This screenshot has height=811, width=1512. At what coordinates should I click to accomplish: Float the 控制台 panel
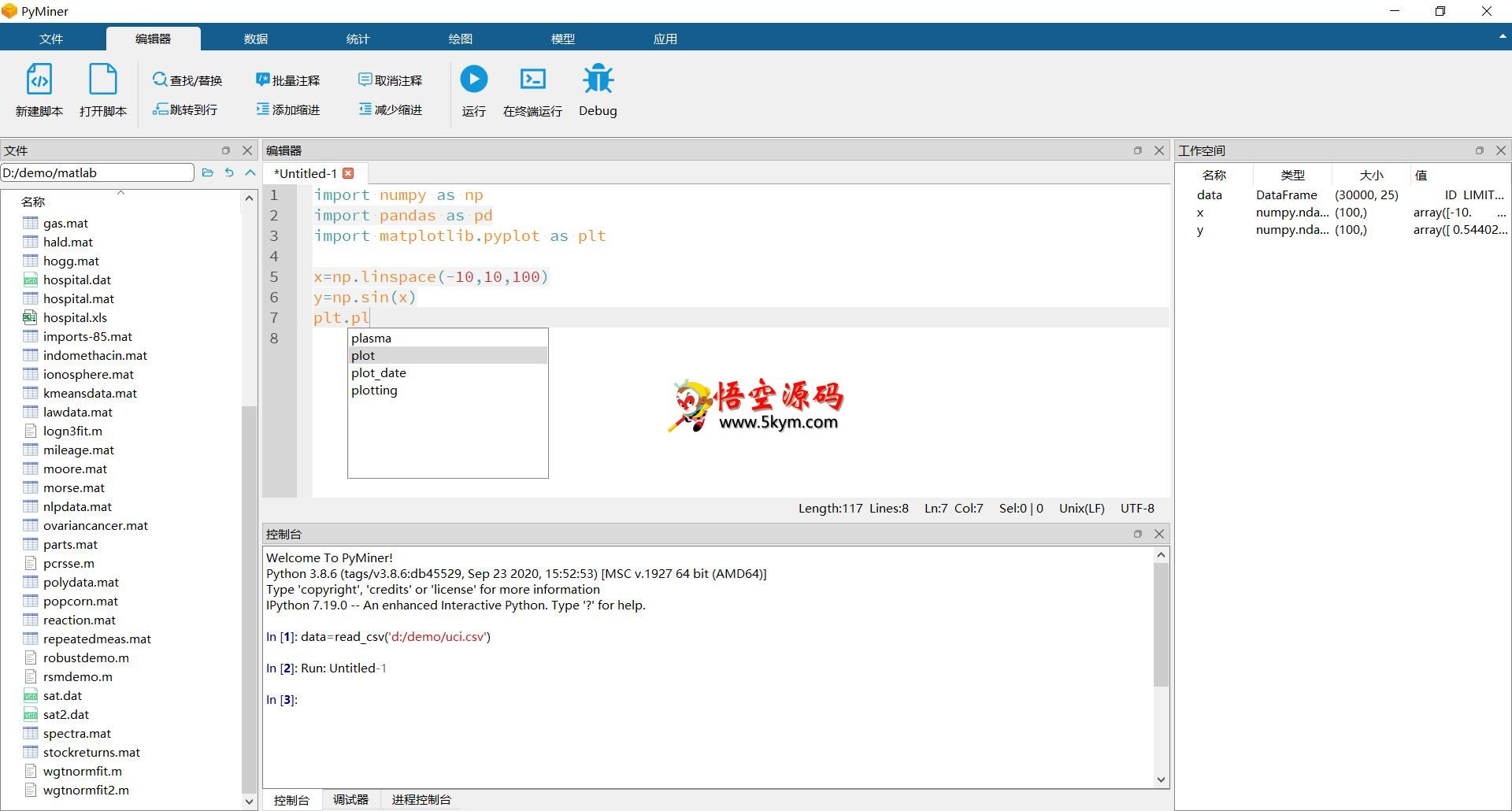click(x=1138, y=534)
